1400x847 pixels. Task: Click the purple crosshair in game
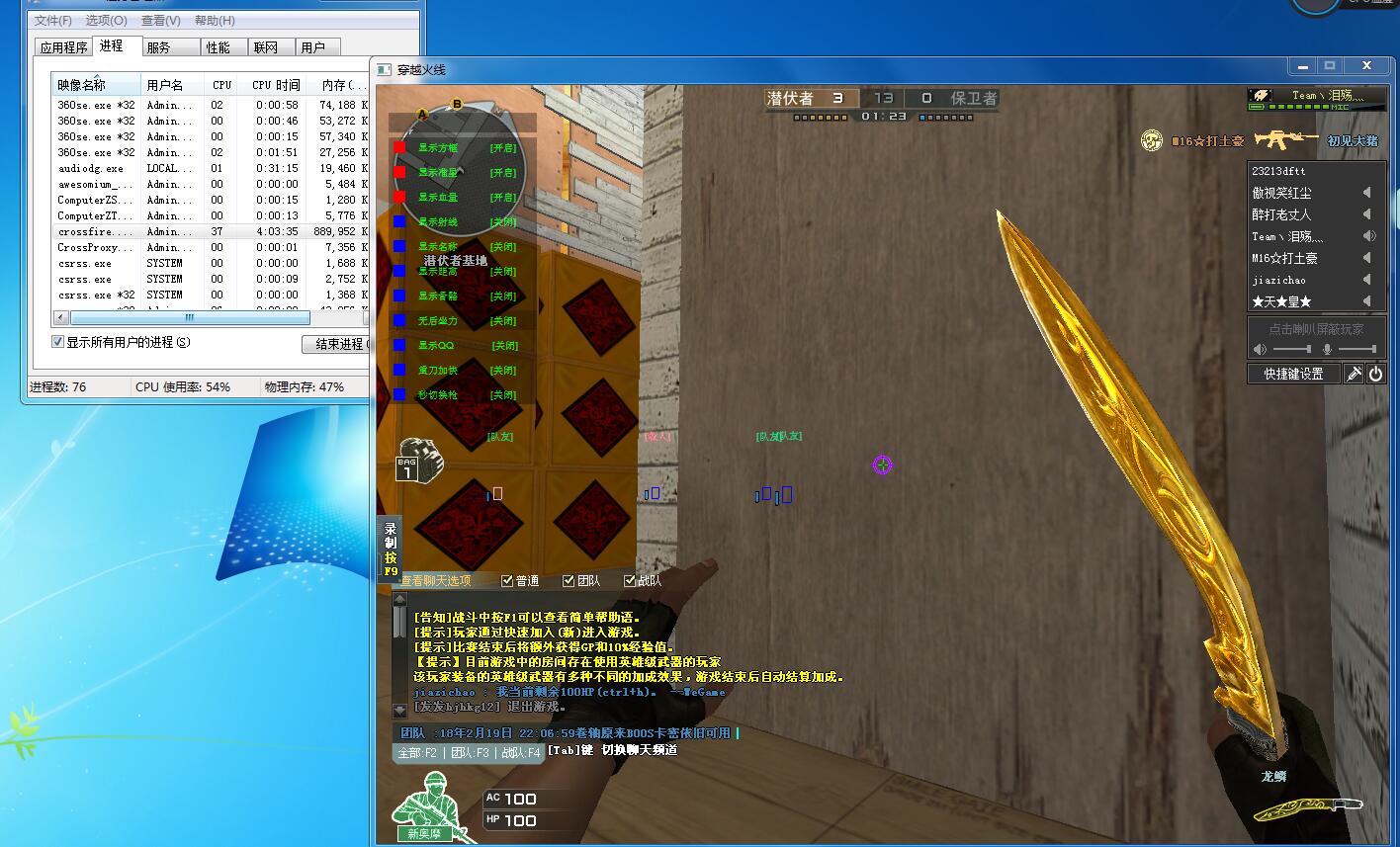tap(882, 465)
